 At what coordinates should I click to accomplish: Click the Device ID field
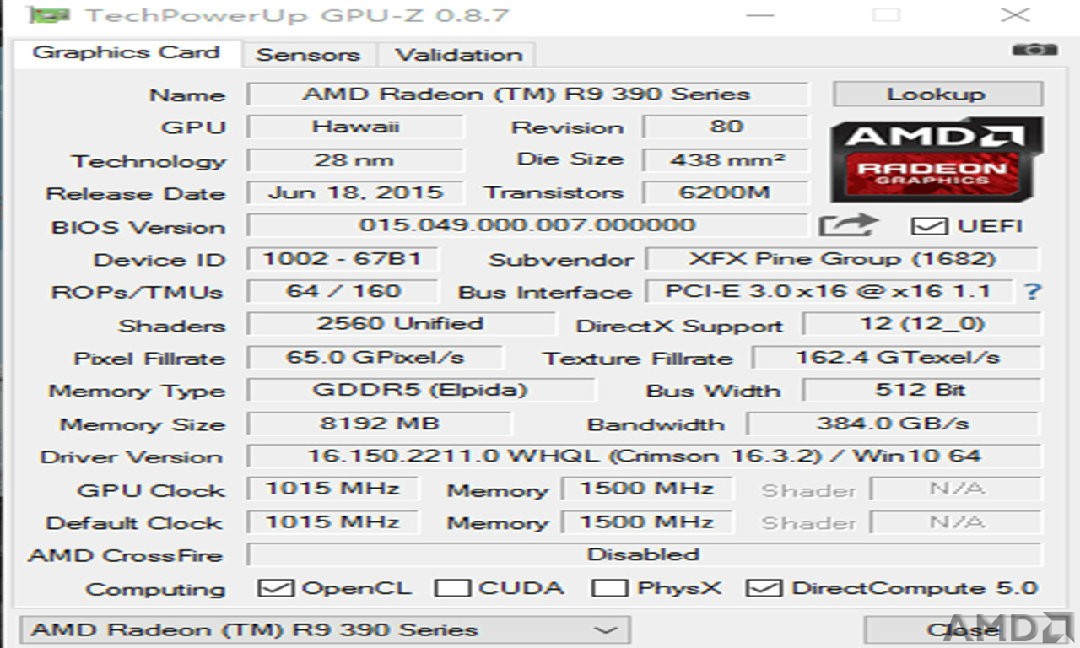click(x=342, y=259)
